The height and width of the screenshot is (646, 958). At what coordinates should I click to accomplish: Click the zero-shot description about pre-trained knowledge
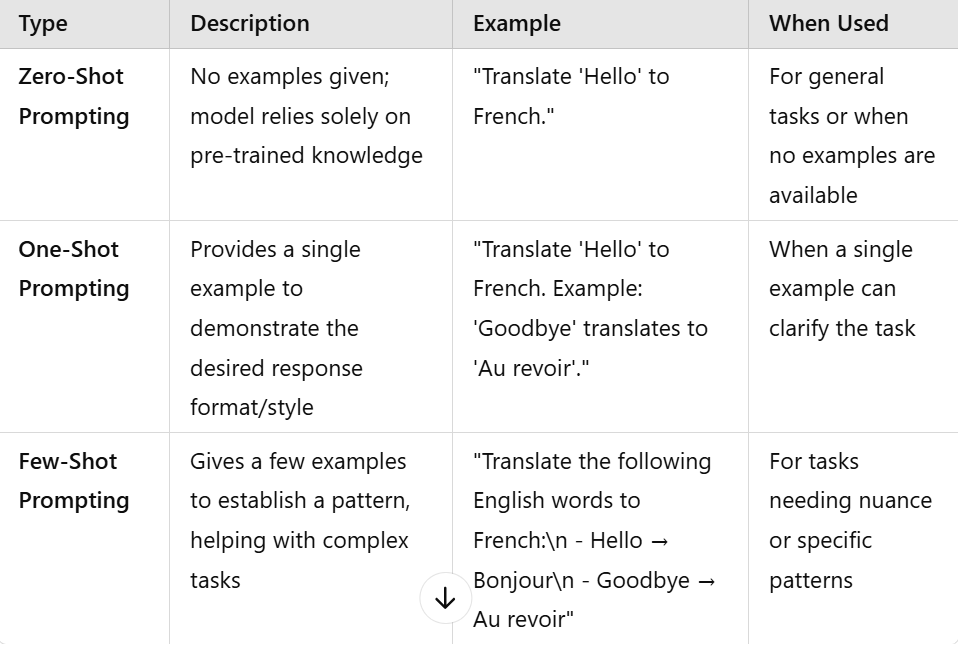(306, 116)
